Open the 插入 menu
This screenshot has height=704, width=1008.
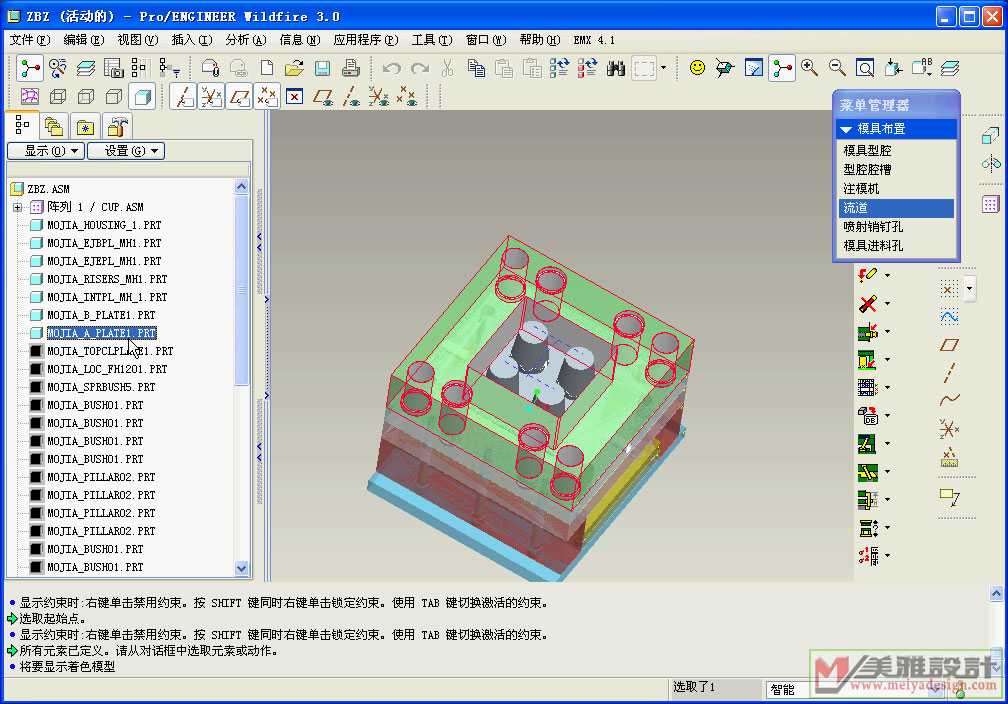tap(192, 40)
